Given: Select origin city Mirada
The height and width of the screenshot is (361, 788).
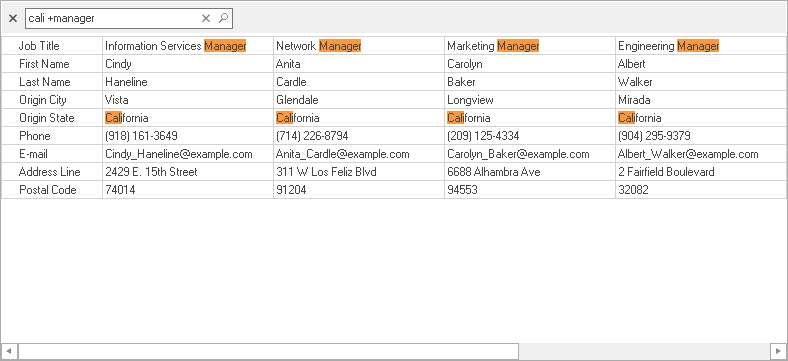Looking at the screenshot, I should coord(702,100).
